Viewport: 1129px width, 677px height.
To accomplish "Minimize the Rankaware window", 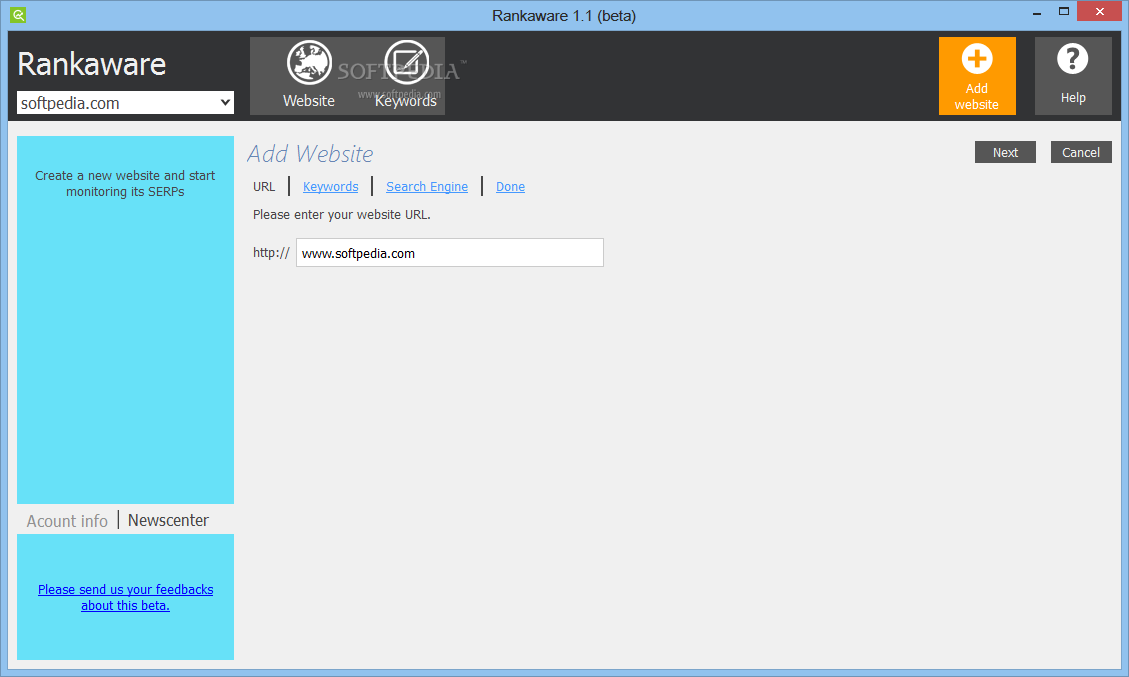I will point(1037,13).
